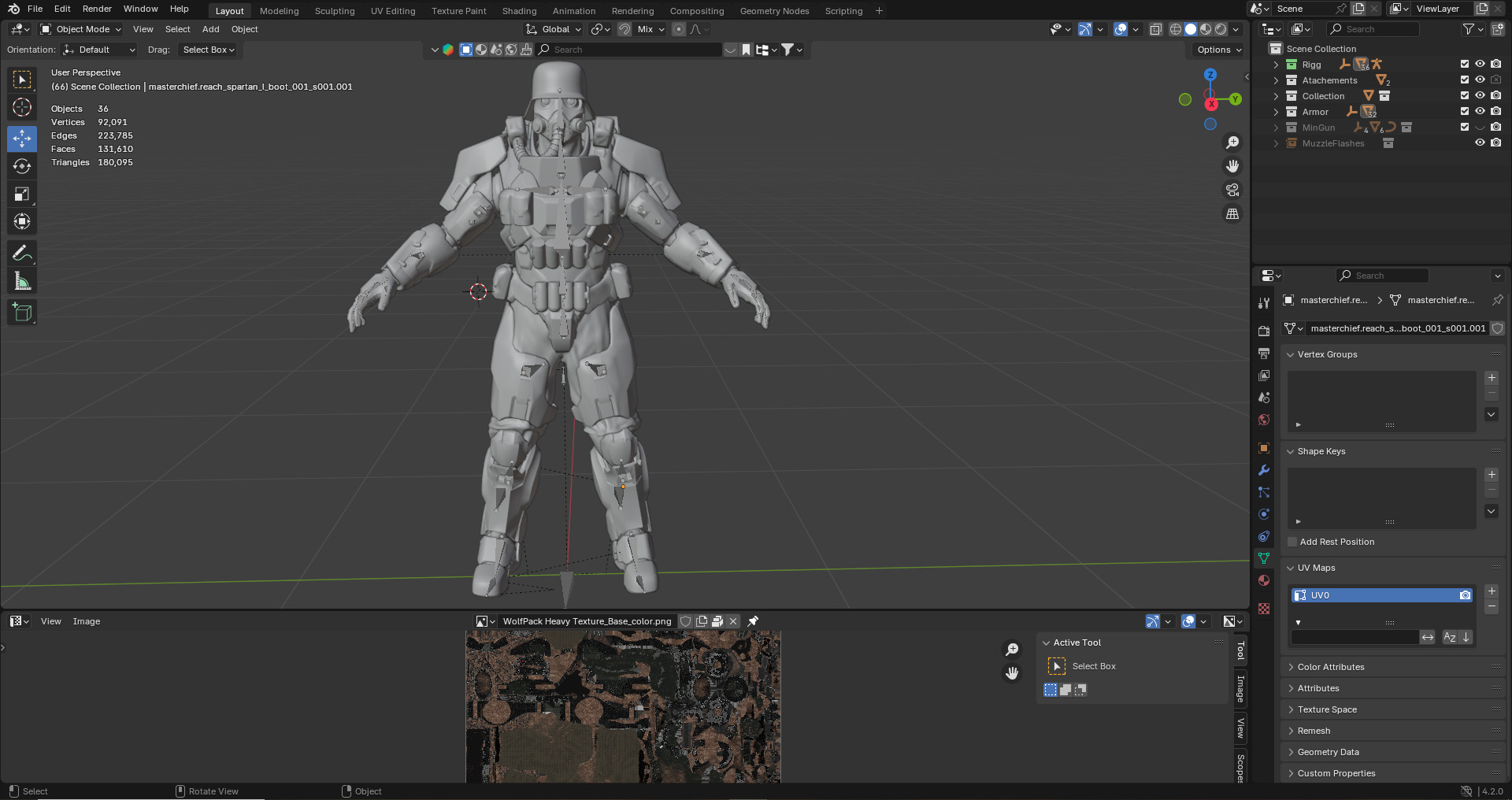Screen dimensions: 1512x800
Task: Open the image editor Image menu
Action: tap(87, 621)
